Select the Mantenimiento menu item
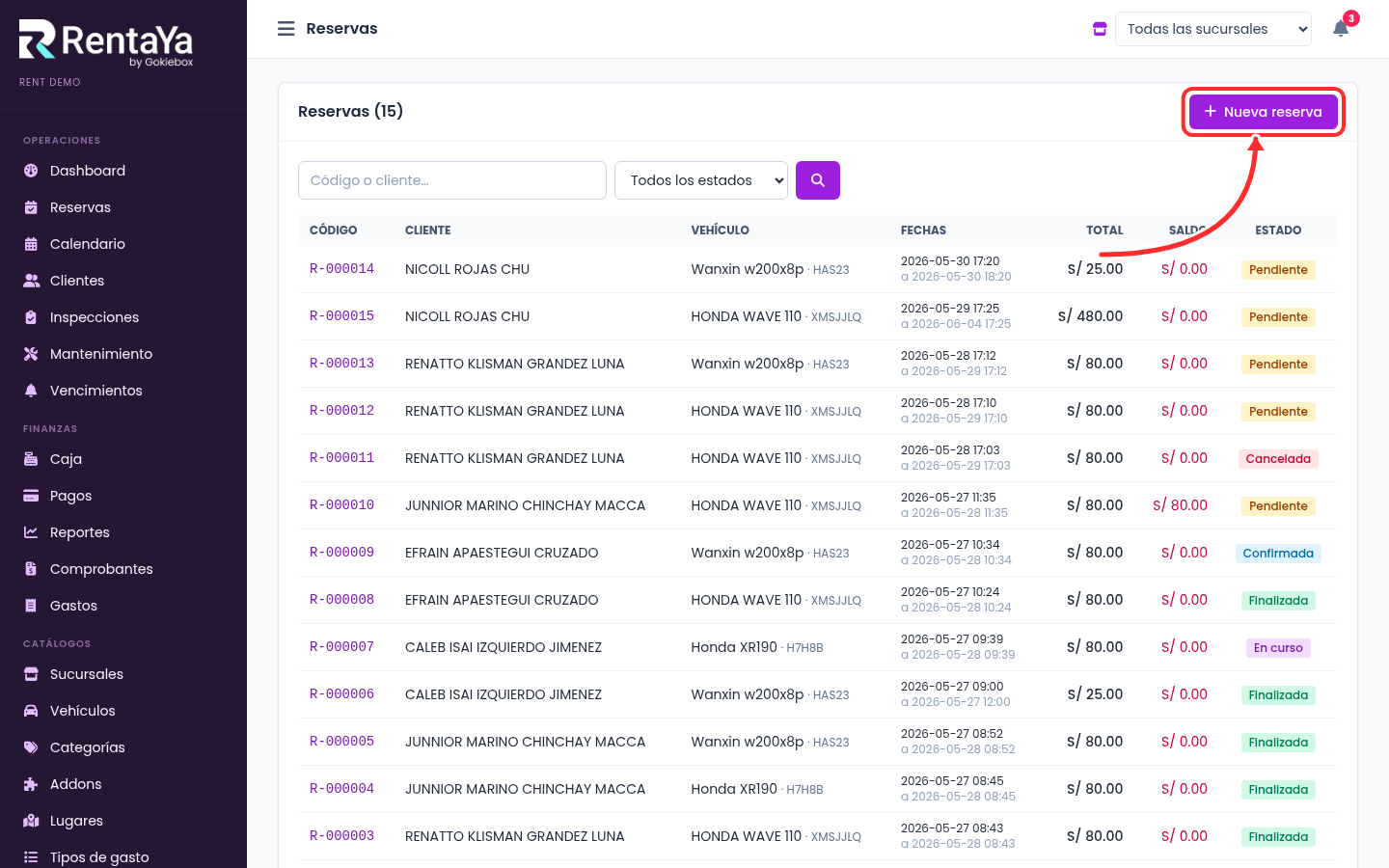 point(123,354)
